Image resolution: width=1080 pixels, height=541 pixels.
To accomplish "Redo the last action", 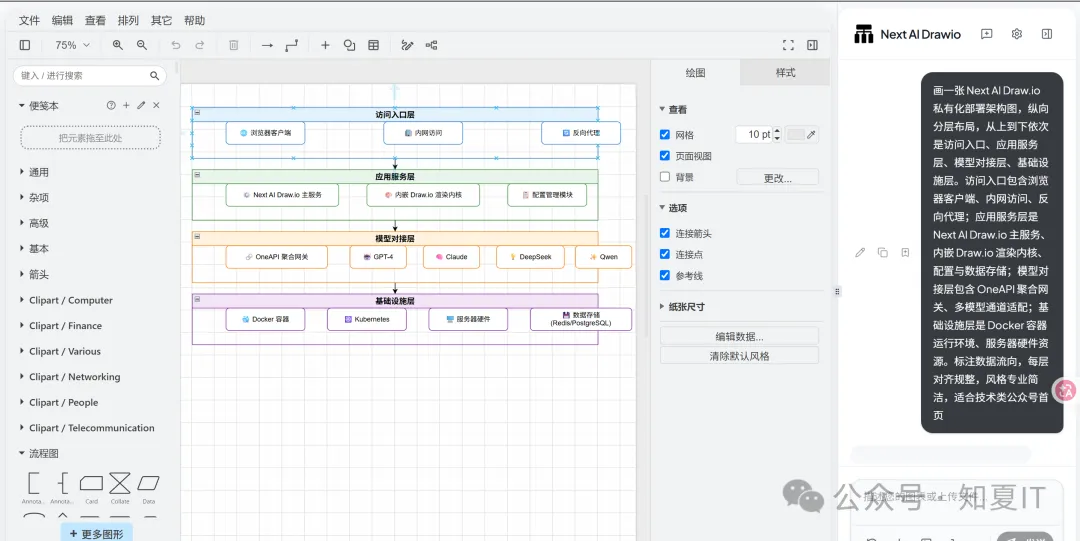I will click(200, 45).
